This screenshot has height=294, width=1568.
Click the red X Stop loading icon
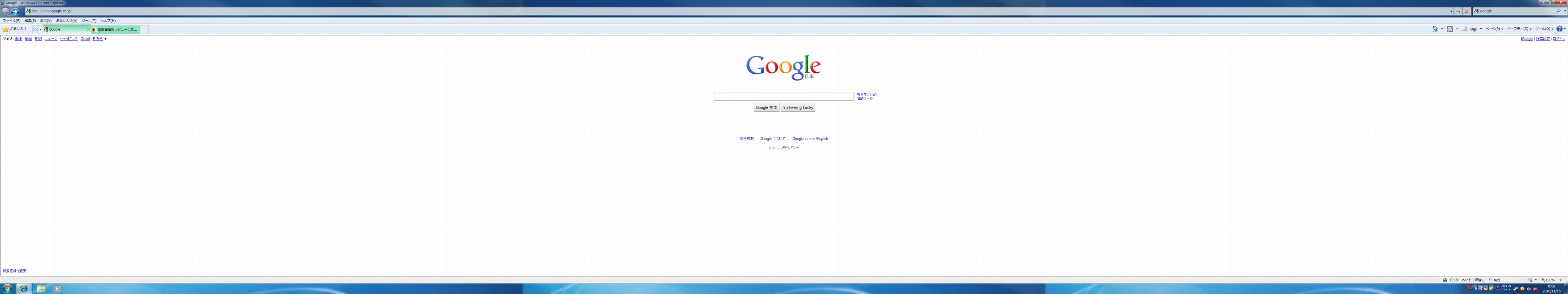[1467, 11]
